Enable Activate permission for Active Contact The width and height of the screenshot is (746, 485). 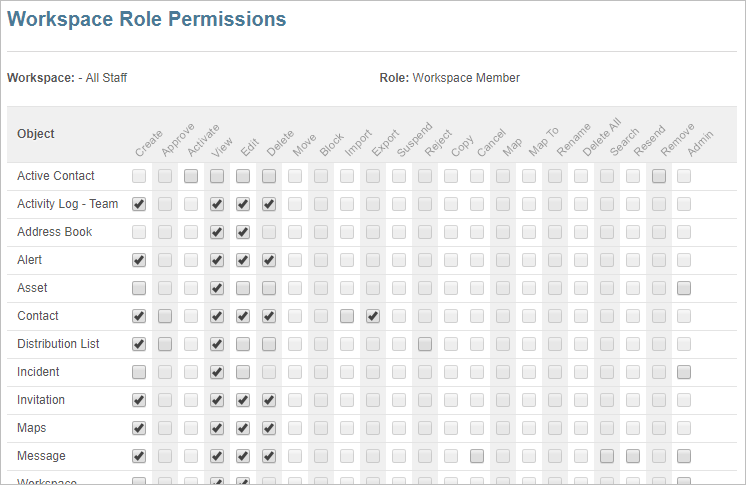point(191,176)
